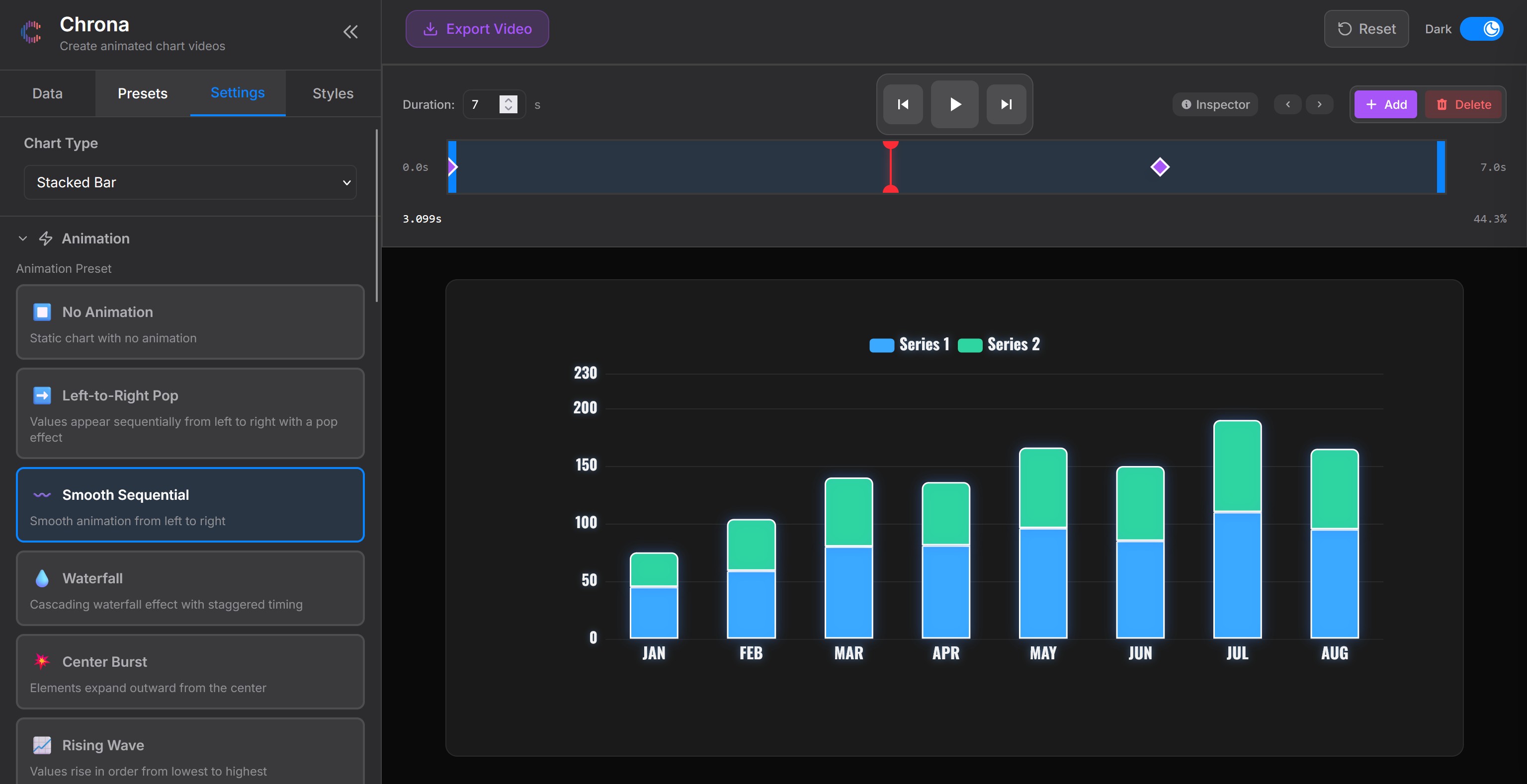The width and height of the screenshot is (1527, 784).
Task: Select the Center Burst animation preset
Action: (190, 672)
